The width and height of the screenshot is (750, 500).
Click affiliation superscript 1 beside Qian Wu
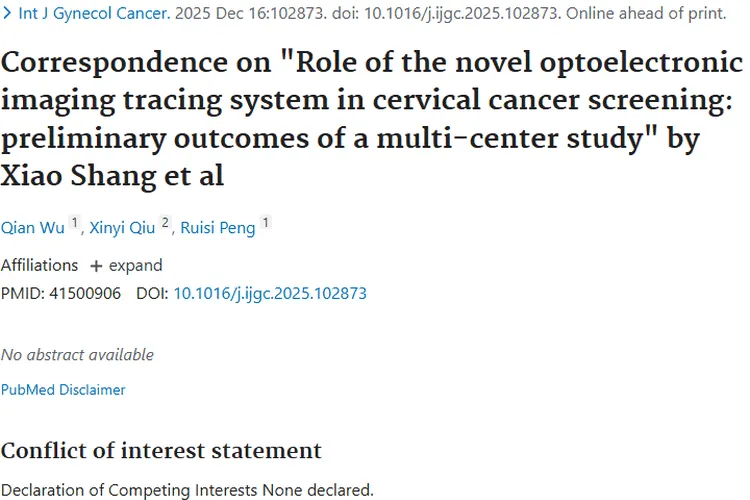tap(74, 224)
